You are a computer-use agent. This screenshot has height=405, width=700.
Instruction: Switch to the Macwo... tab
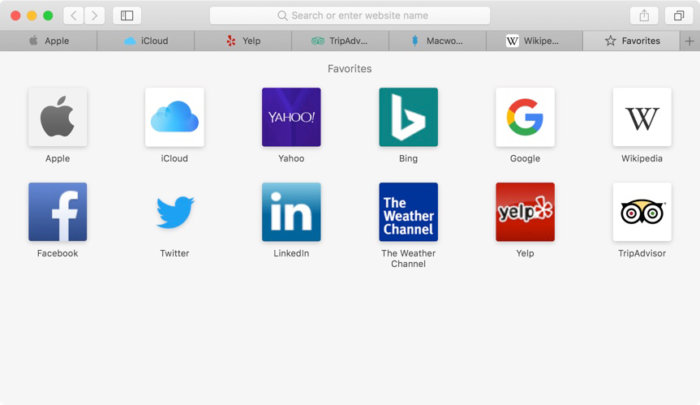pos(438,41)
